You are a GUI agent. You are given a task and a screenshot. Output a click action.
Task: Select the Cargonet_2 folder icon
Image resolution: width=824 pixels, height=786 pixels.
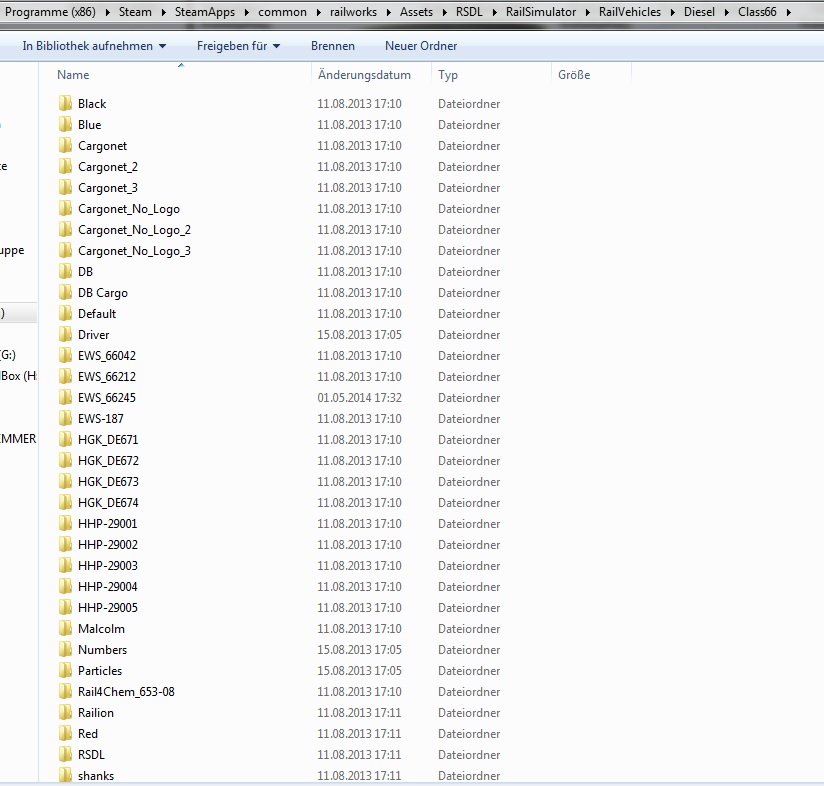pyautogui.click(x=65, y=166)
